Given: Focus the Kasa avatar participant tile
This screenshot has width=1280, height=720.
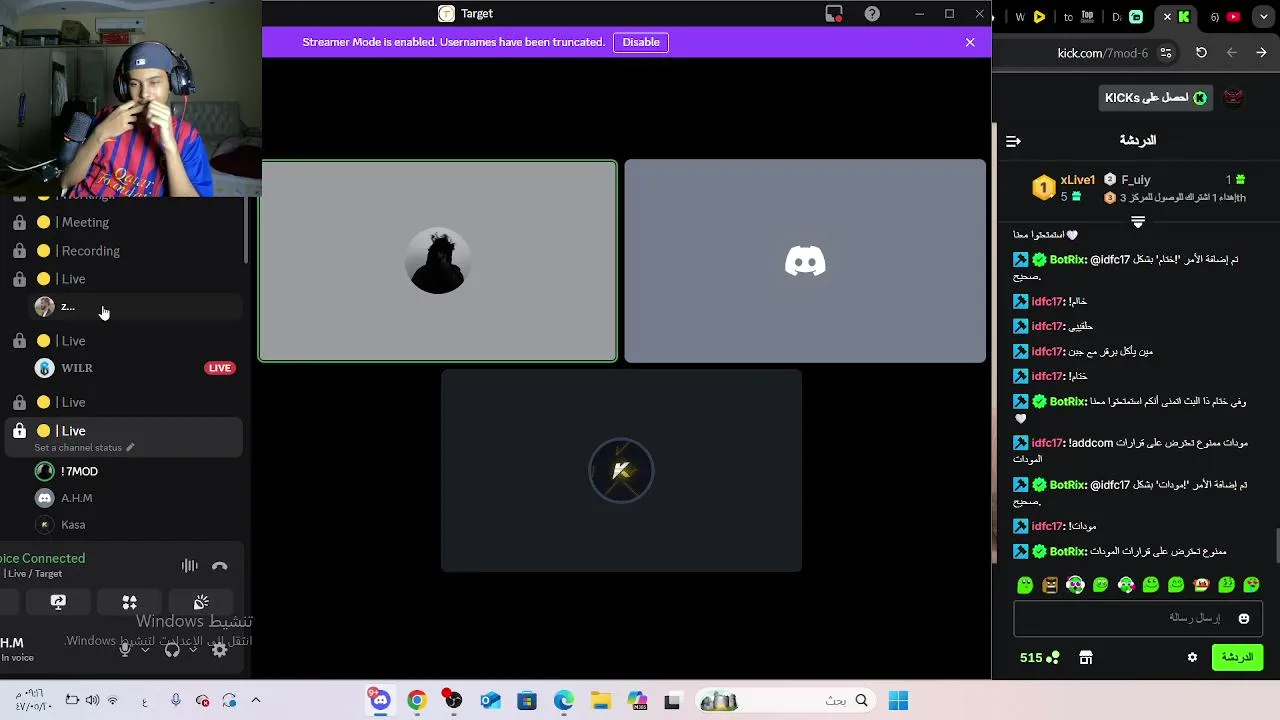Looking at the screenshot, I should 621,471.
